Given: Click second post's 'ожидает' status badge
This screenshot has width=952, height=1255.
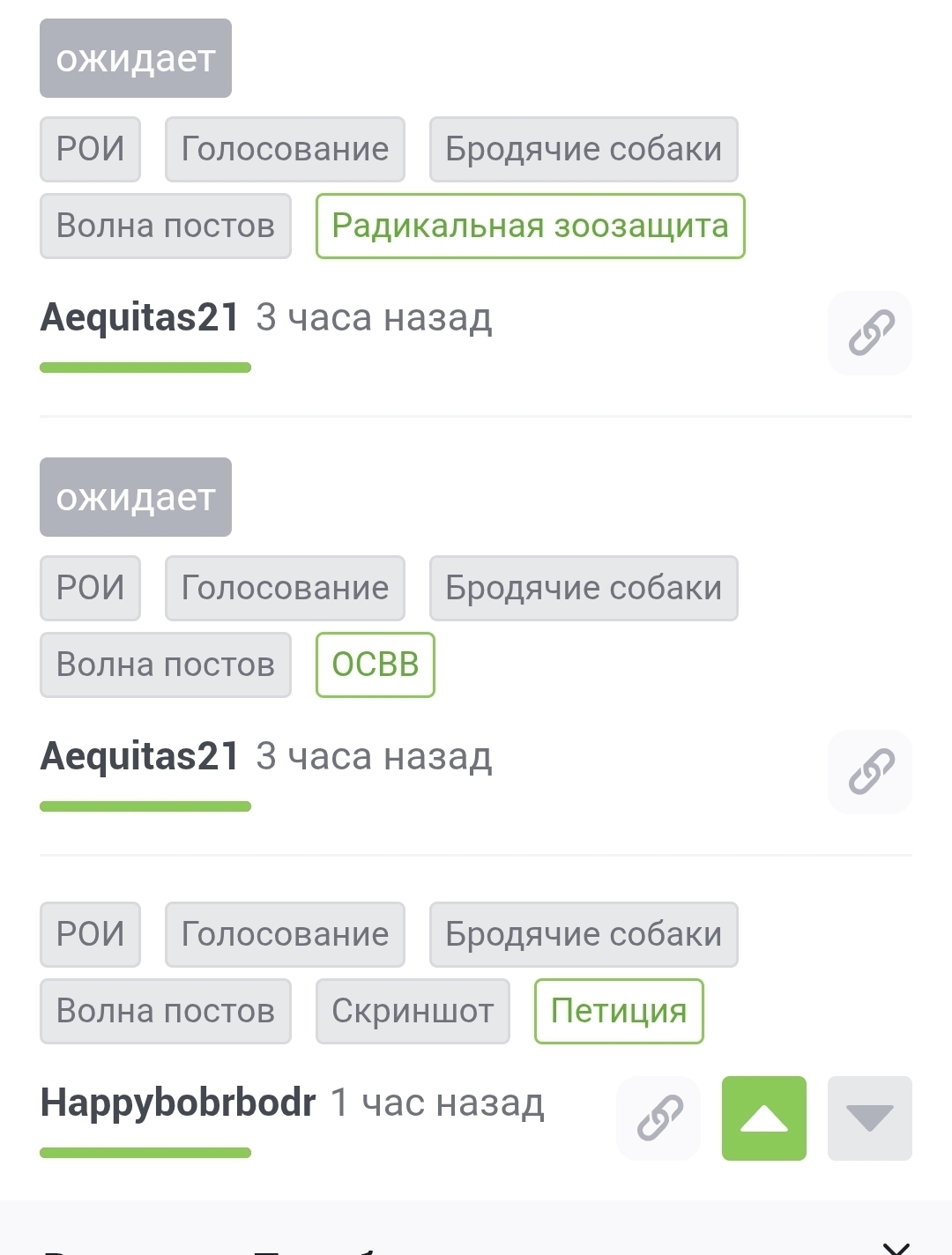Looking at the screenshot, I should click(x=136, y=498).
